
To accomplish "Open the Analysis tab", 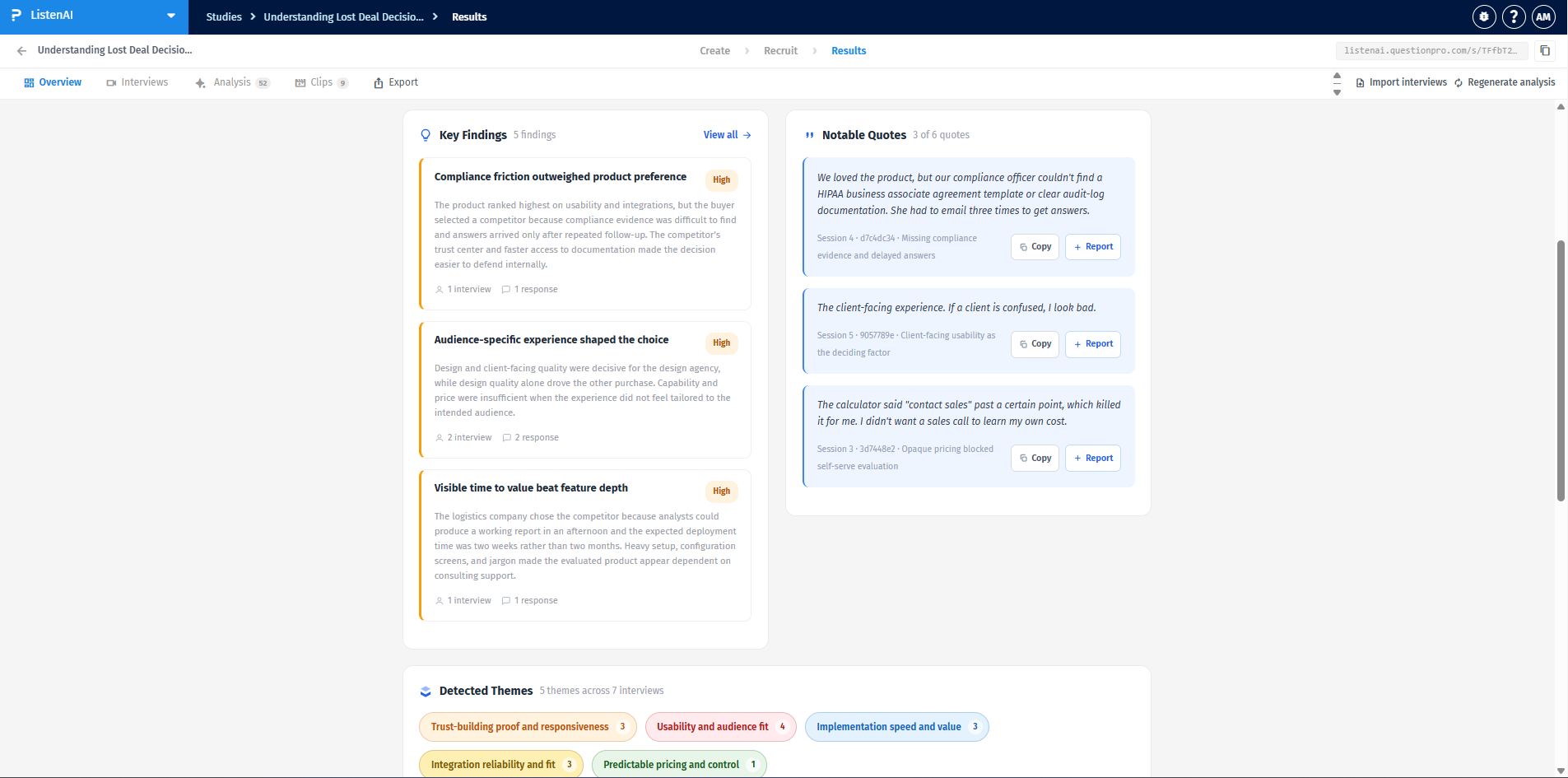I will [232, 82].
